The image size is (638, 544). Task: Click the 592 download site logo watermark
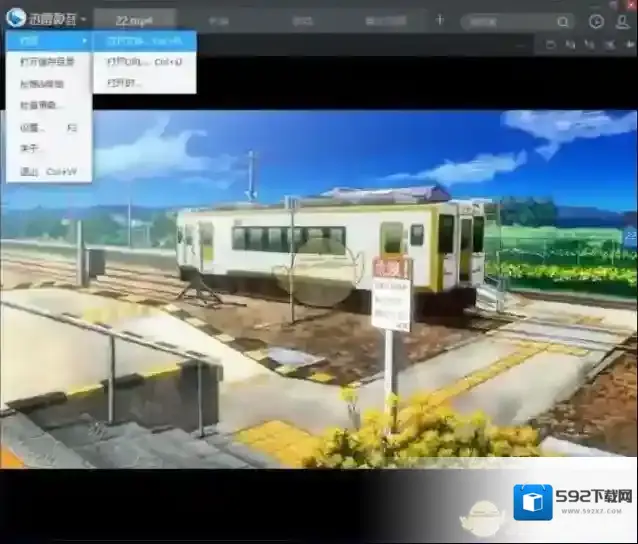click(x=573, y=502)
